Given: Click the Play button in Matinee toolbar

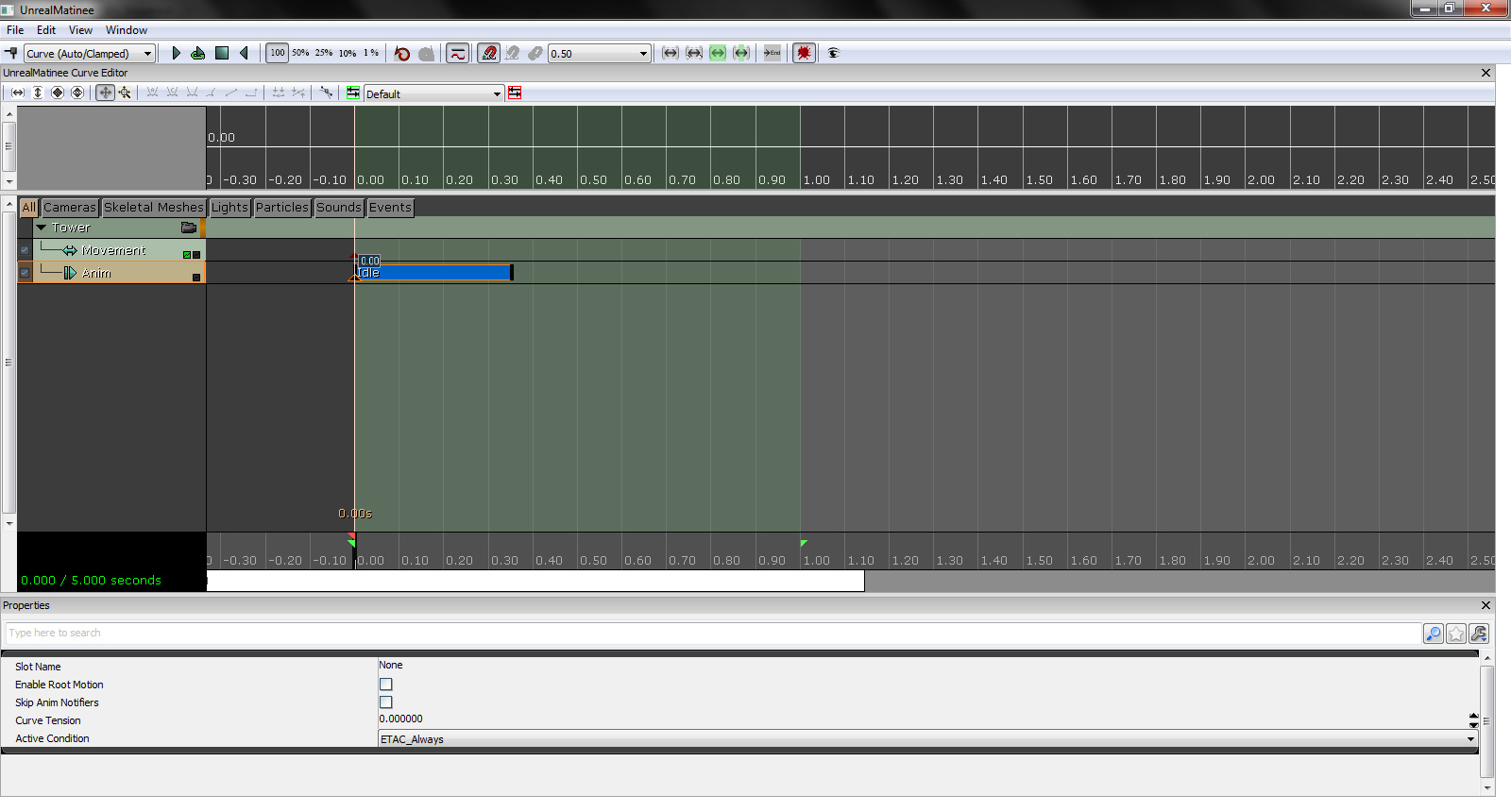Looking at the screenshot, I should 176,54.
